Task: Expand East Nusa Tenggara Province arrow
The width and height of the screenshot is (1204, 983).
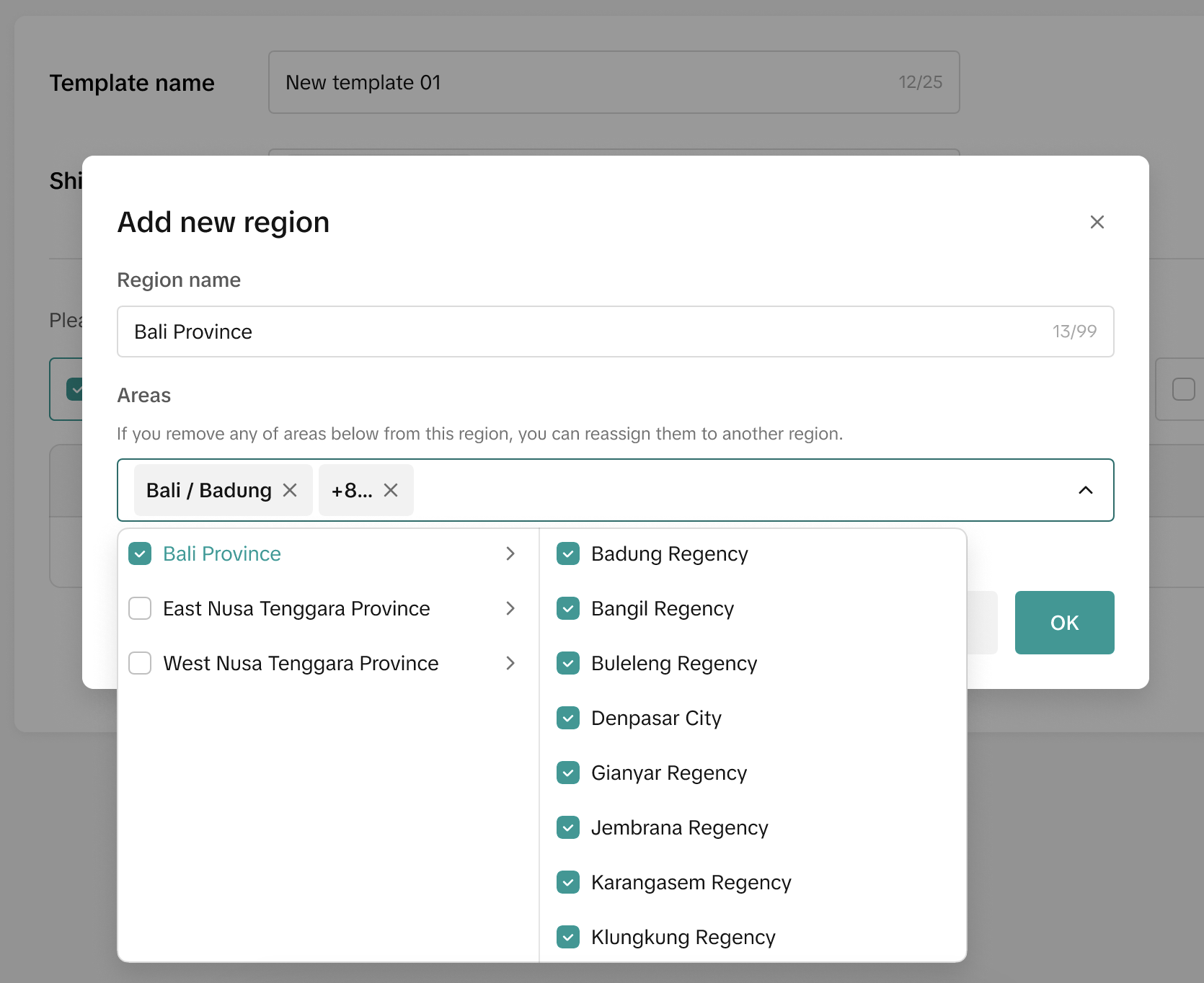Action: tap(510, 608)
